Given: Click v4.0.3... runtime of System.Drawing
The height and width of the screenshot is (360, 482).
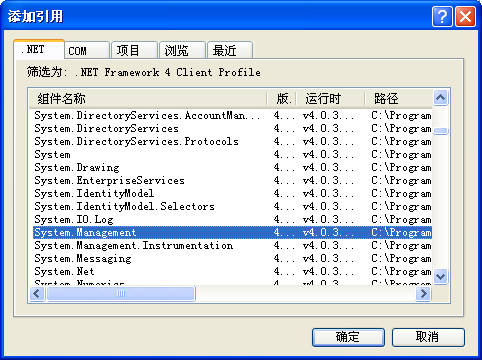Looking at the screenshot, I should 328,167.
